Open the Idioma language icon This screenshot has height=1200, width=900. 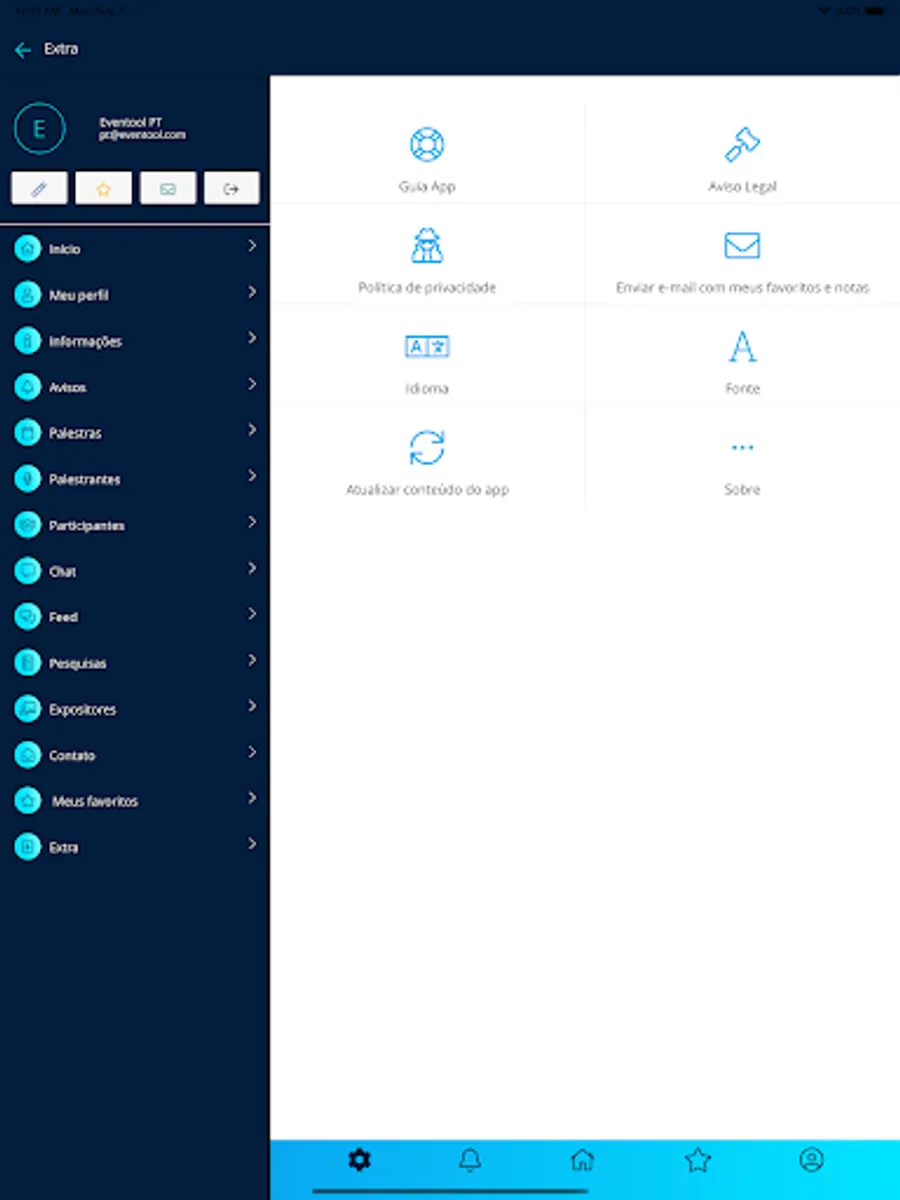pos(427,346)
